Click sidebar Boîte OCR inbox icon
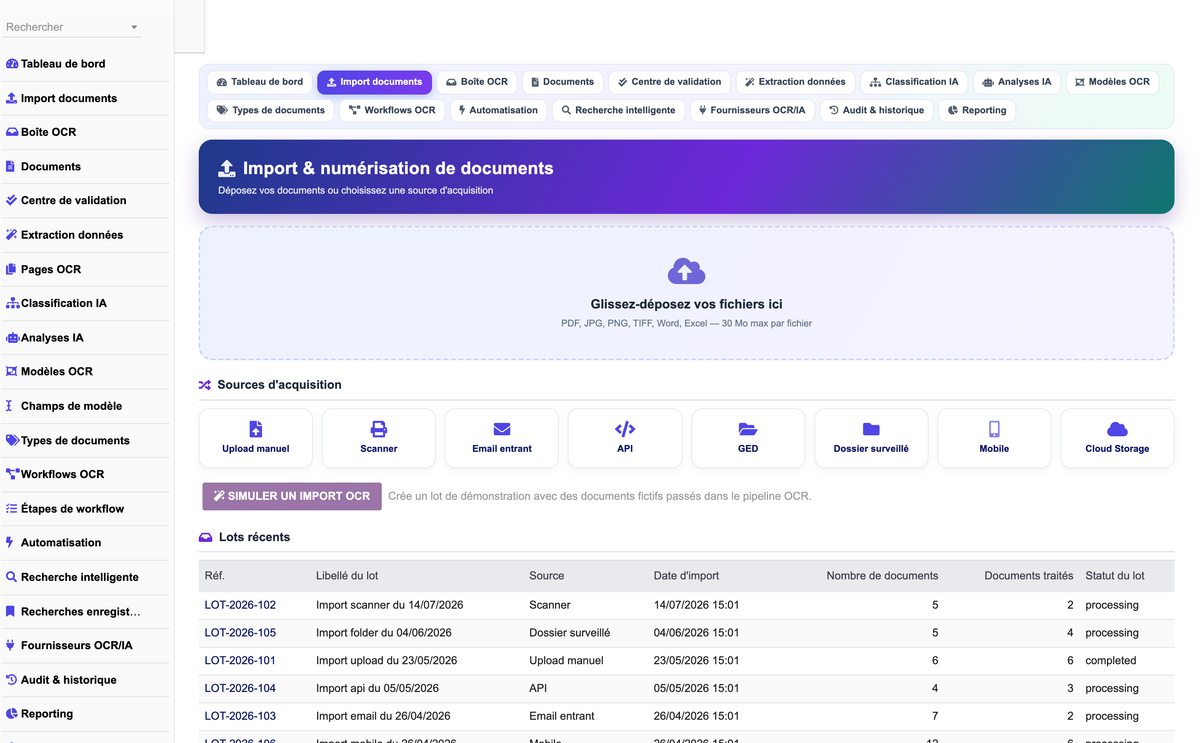The image size is (1200, 743). click(x=12, y=132)
